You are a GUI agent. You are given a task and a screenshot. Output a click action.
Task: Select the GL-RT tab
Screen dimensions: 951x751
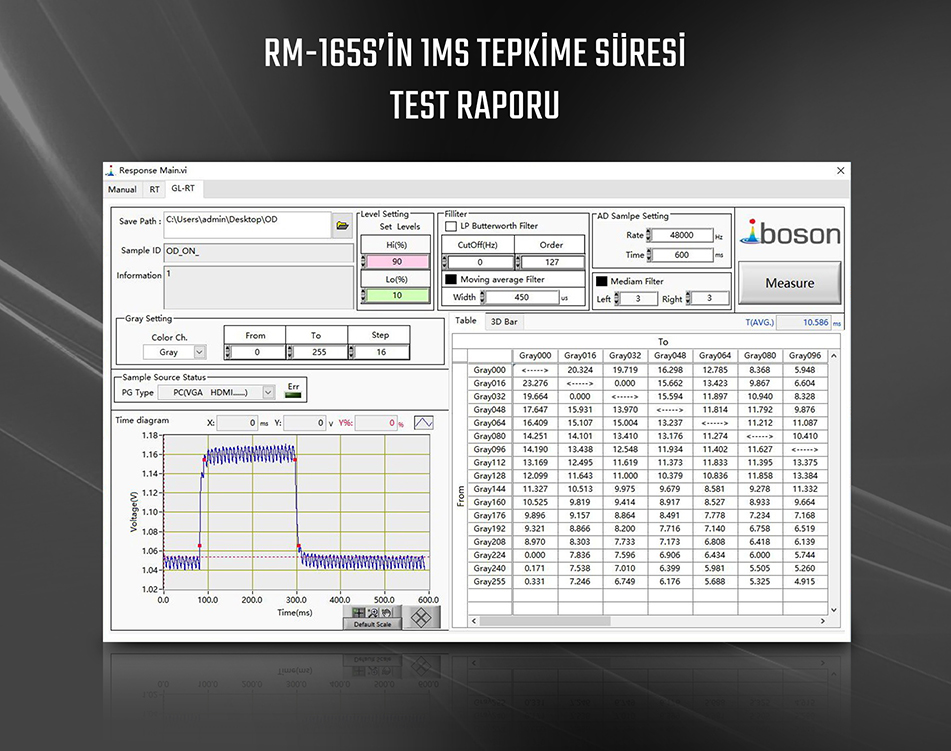183,189
